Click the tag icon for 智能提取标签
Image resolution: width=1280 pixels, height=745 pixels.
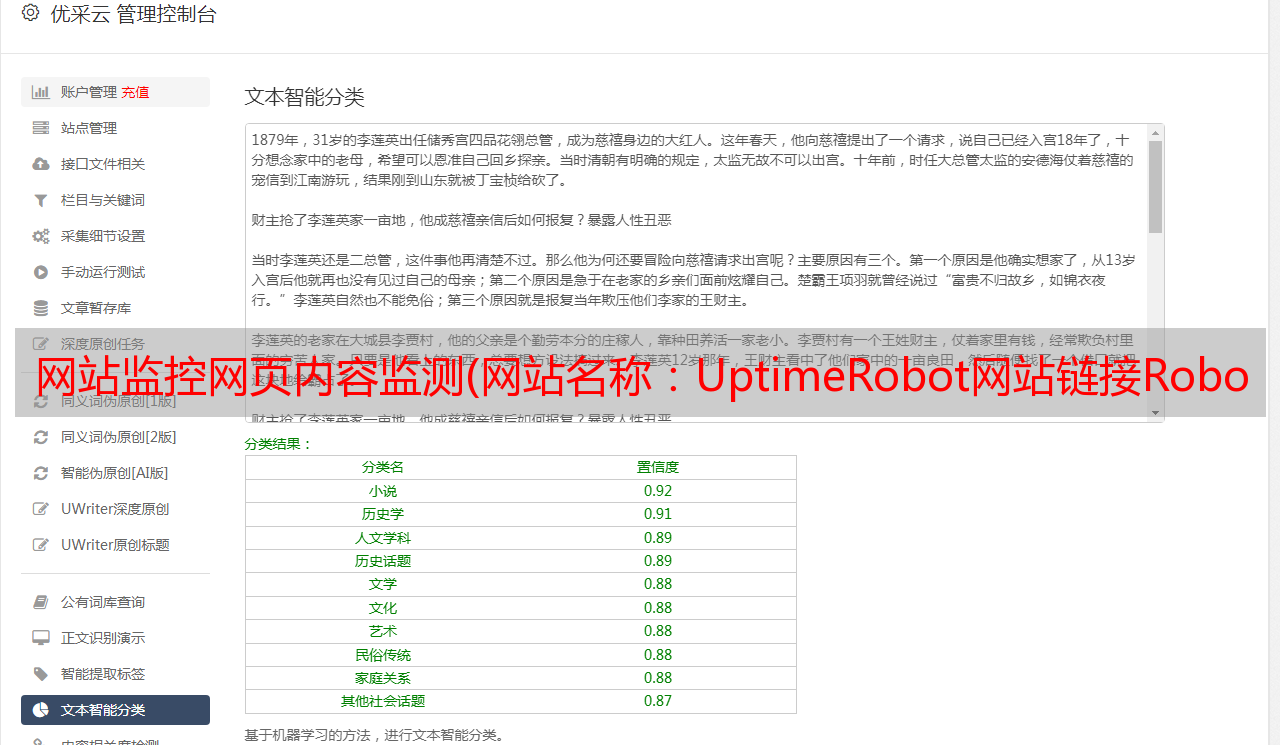point(41,674)
